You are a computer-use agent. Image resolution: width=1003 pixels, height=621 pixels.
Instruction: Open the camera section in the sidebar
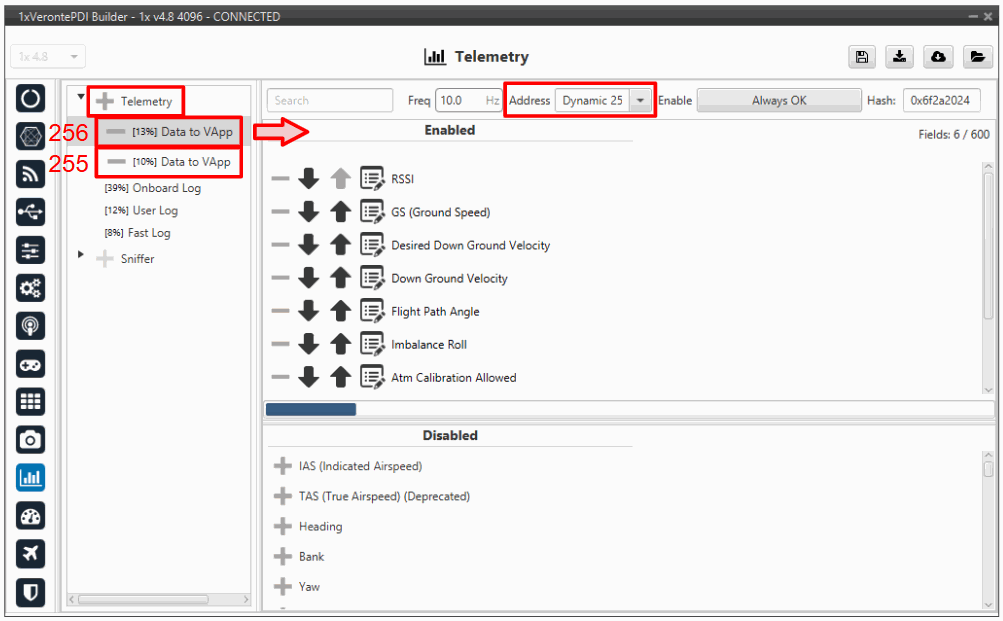(31, 440)
